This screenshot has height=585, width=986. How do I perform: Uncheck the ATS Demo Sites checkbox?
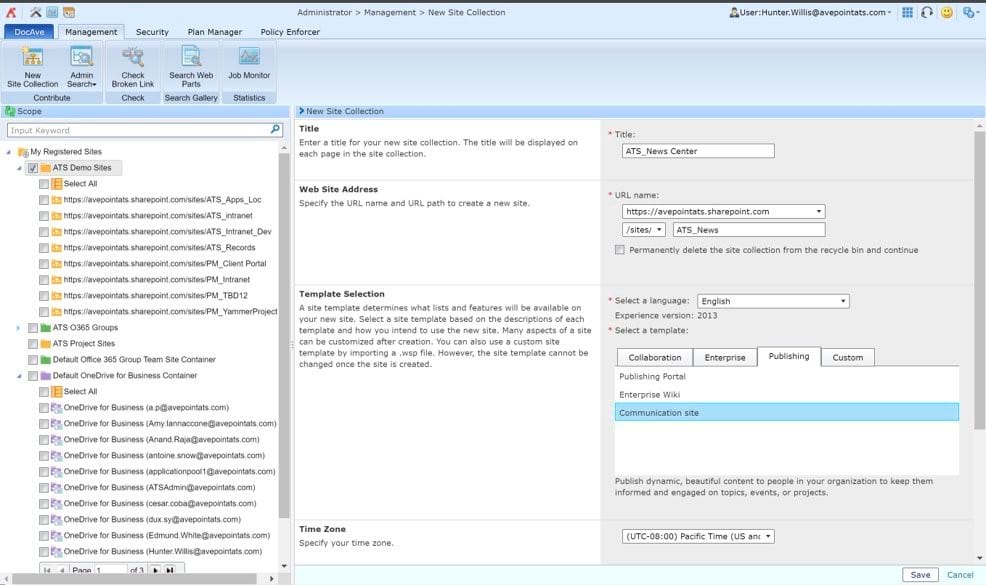pos(33,168)
